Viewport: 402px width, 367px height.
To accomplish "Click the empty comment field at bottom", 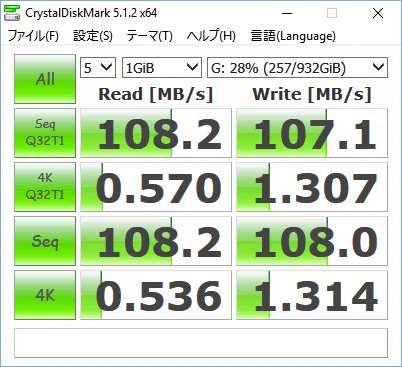I will 201,343.
